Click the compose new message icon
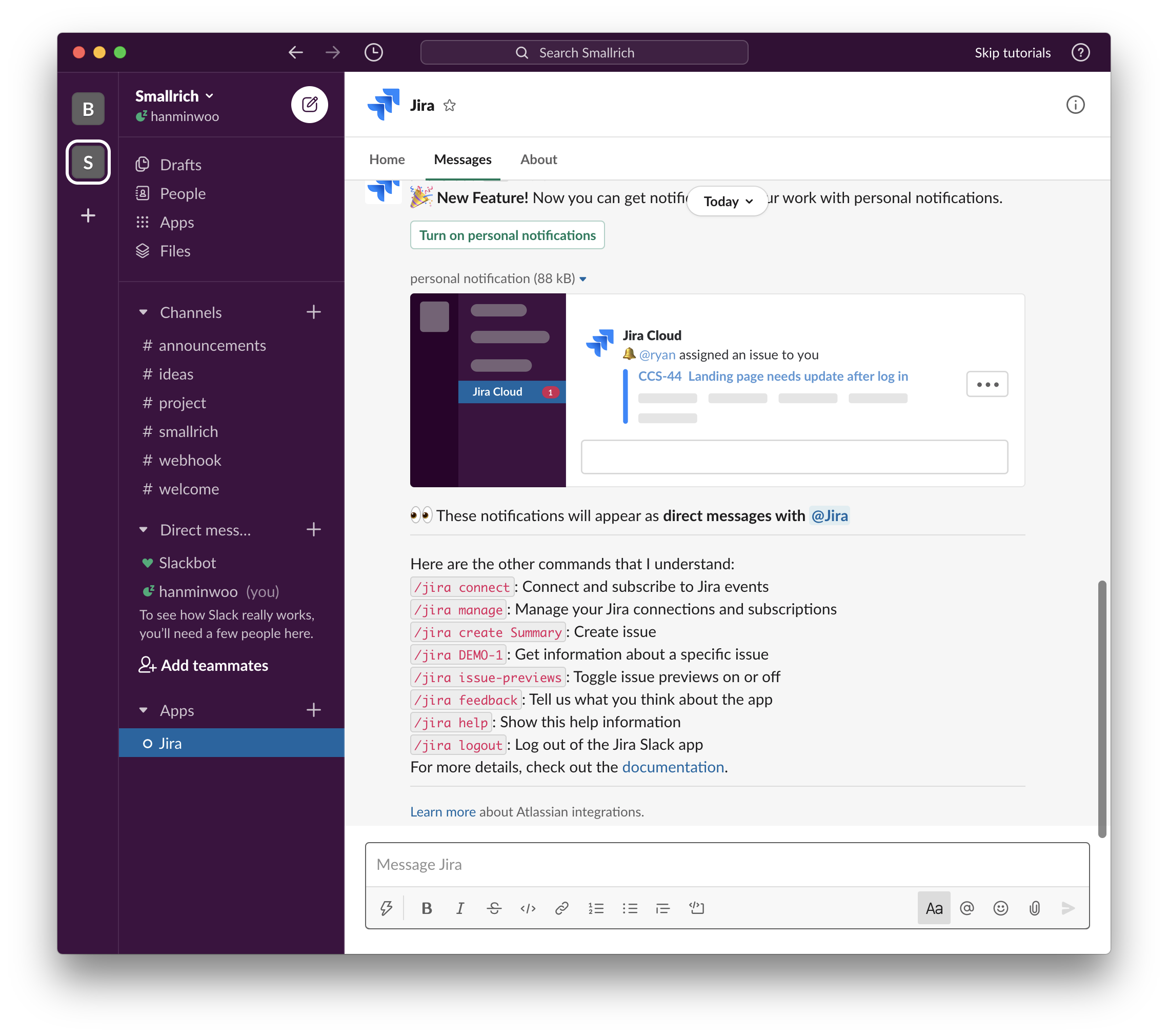1168x1036 pixels. point(309,105)
